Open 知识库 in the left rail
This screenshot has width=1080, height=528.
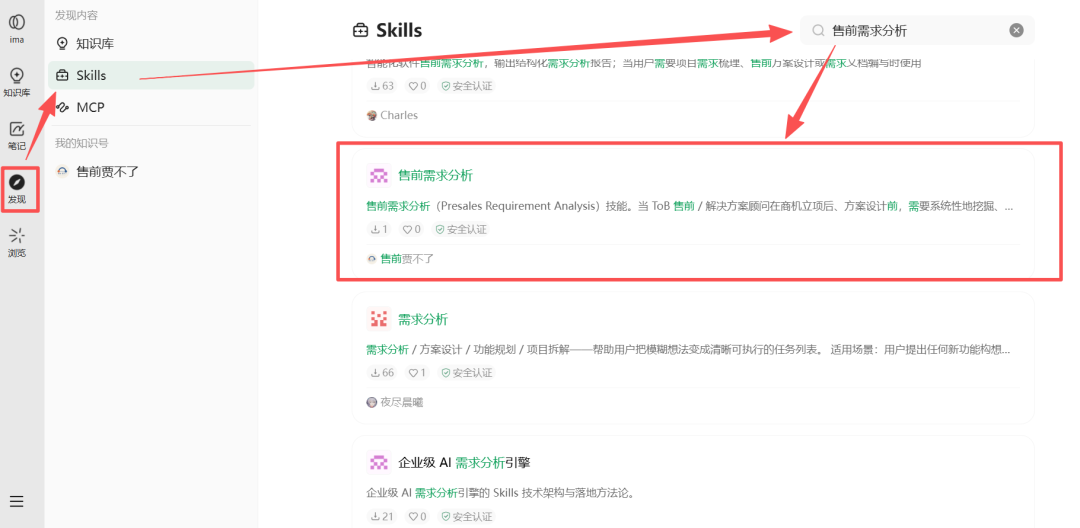click(17, 81)
